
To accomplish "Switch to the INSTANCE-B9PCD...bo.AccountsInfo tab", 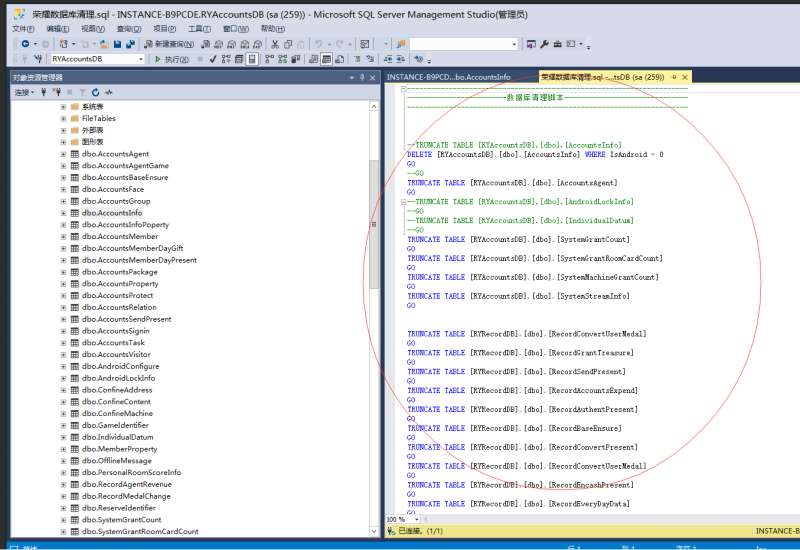I will (448, 77).
